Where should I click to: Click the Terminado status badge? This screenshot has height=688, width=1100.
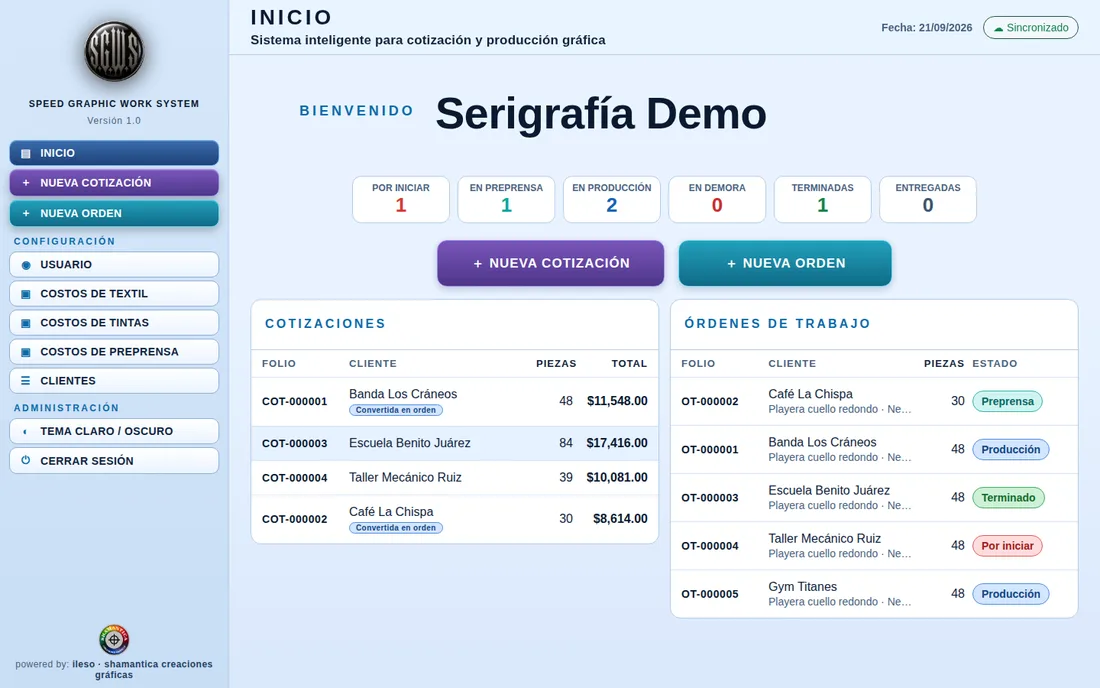[x=1008, y=498]
